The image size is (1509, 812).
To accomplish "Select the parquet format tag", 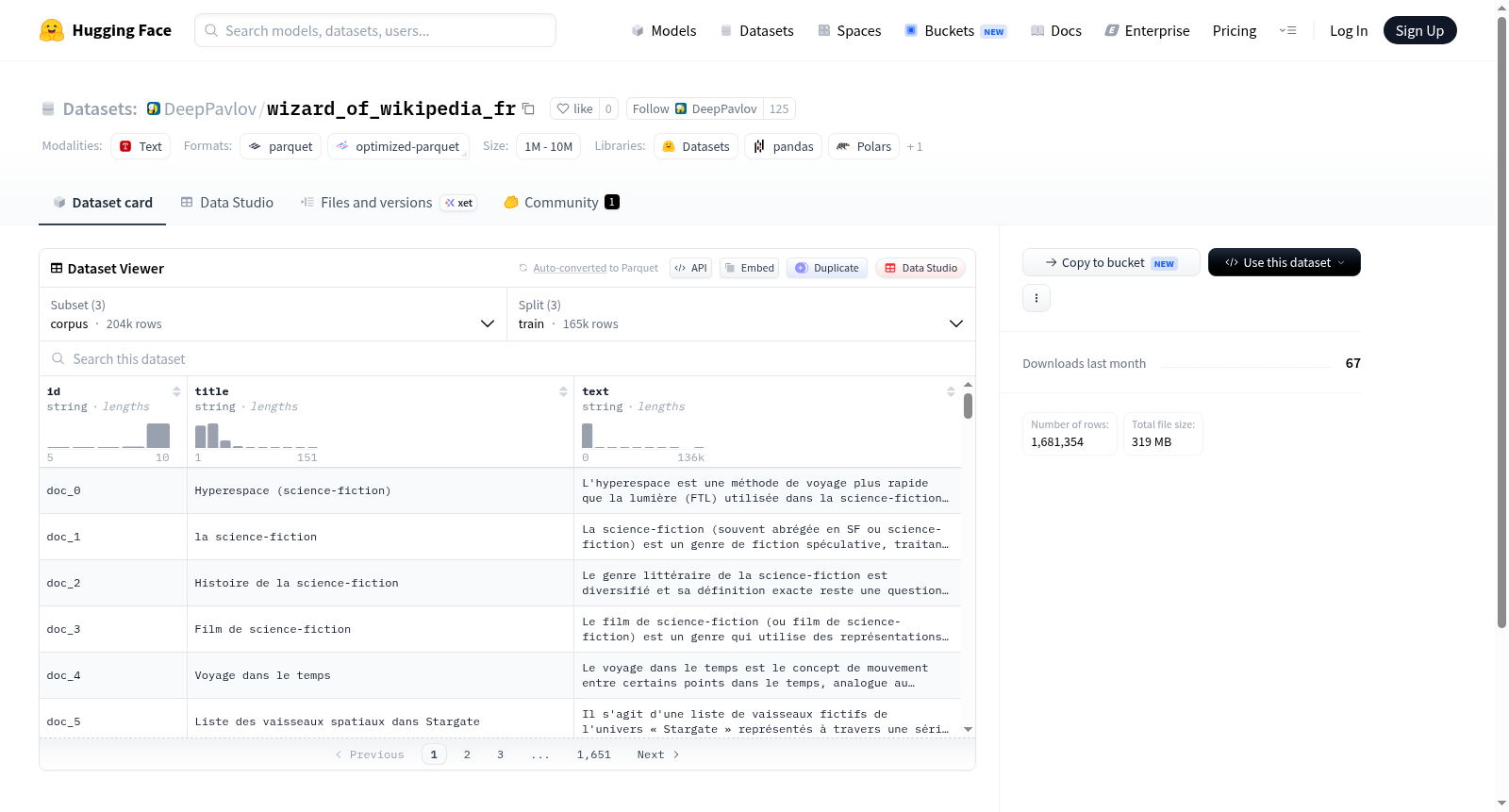I will click(281, 146).
